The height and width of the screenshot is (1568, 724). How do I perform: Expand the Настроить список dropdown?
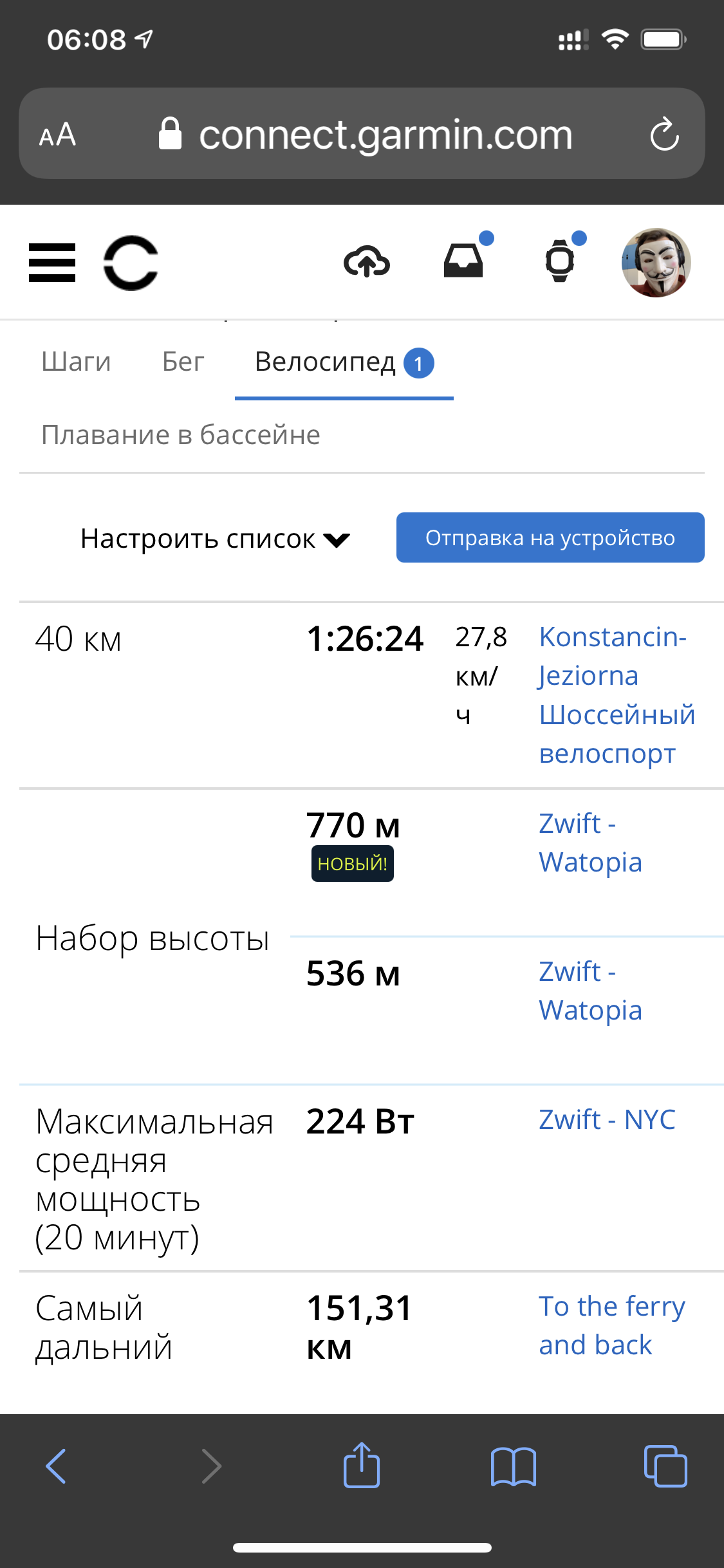coord(214,539)
